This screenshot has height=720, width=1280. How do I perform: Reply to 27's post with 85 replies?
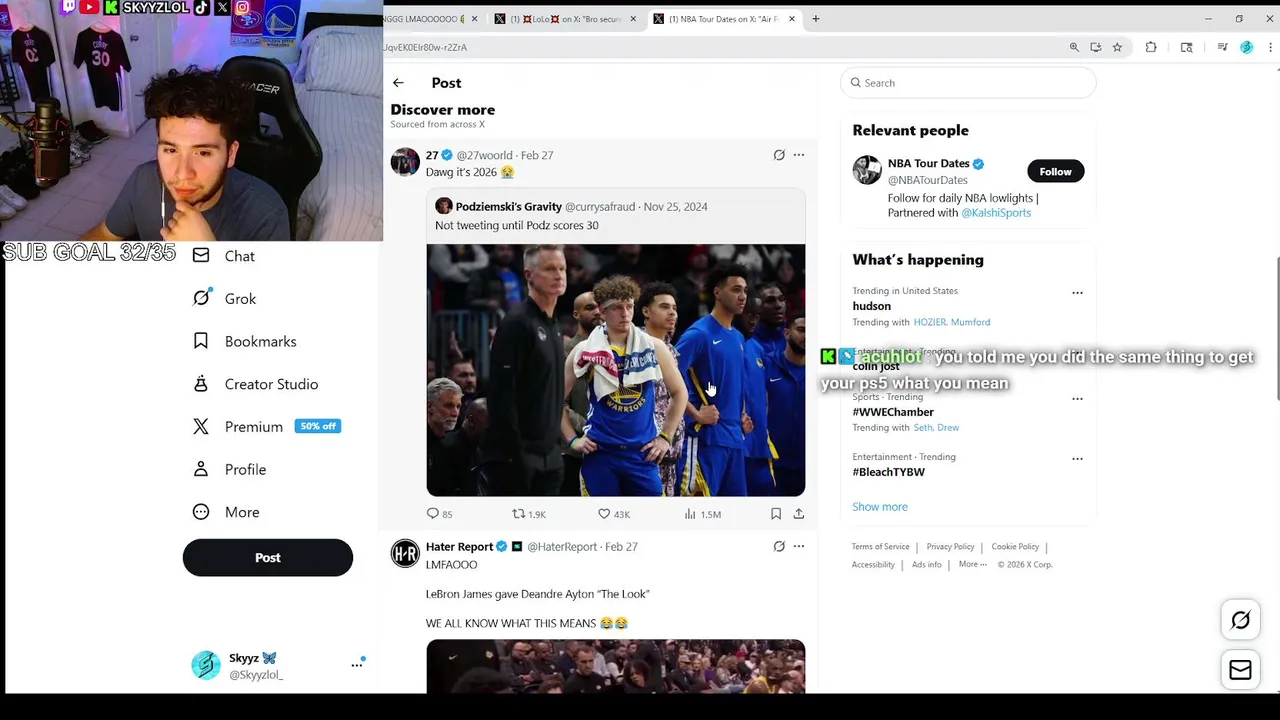pos(440,514)
